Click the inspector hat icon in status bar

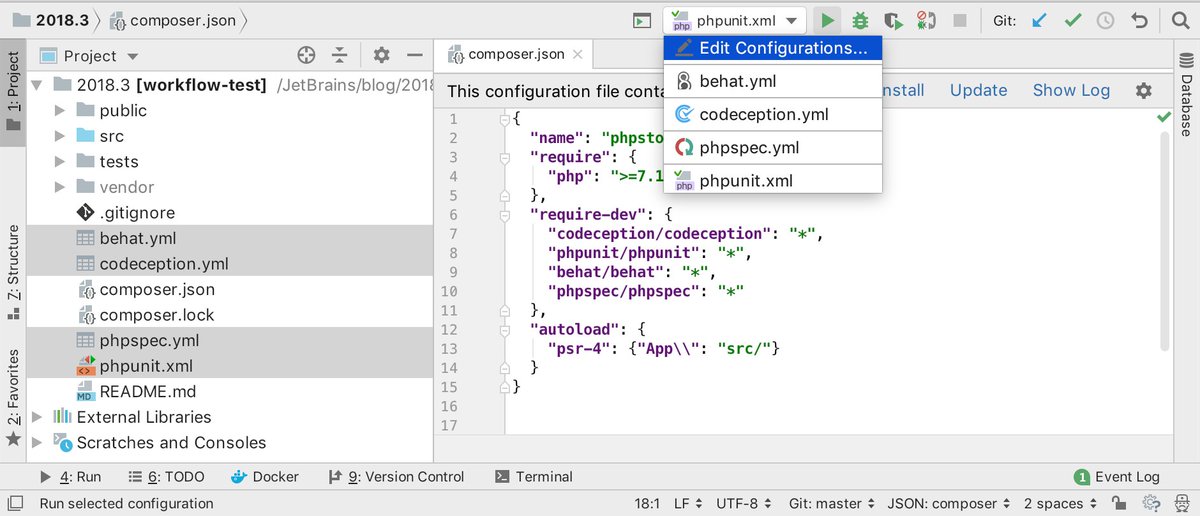tap(1183, 504)
